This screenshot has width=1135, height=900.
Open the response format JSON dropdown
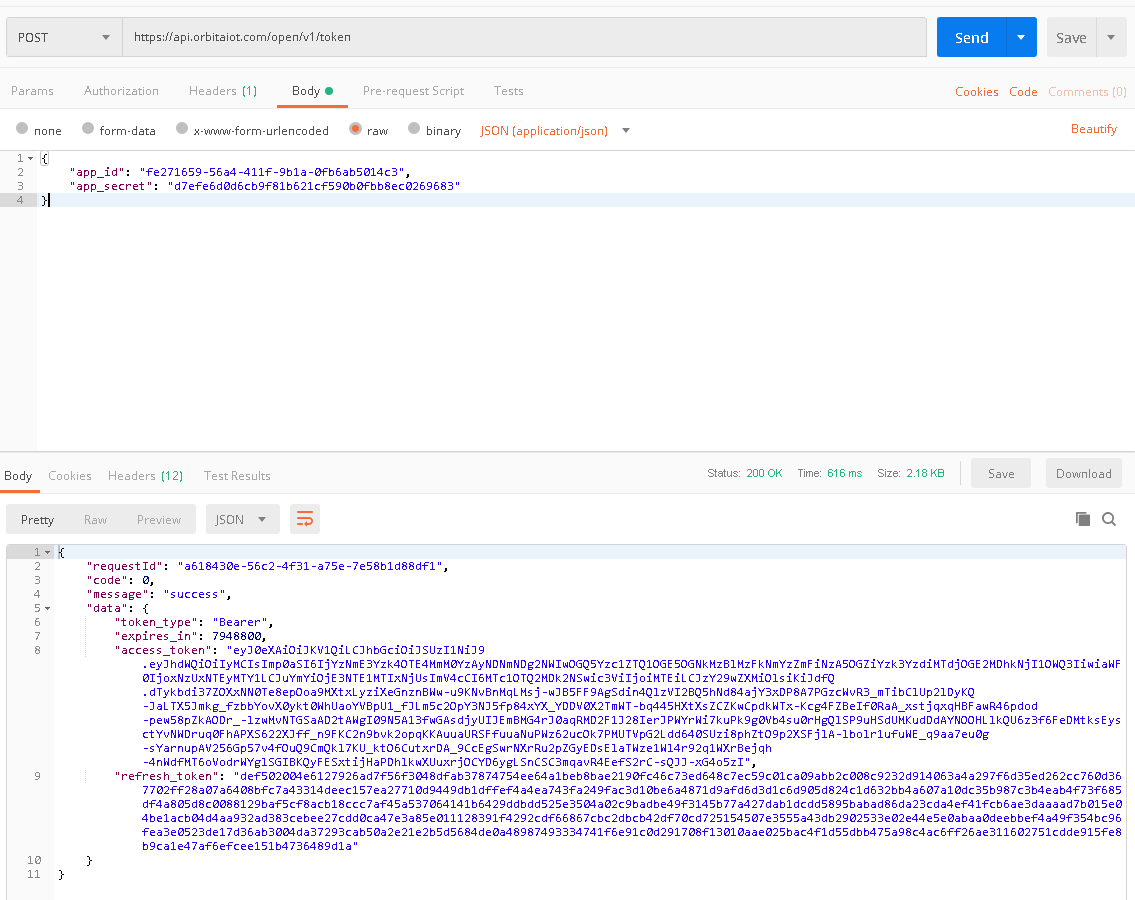[x=243, y=519]
